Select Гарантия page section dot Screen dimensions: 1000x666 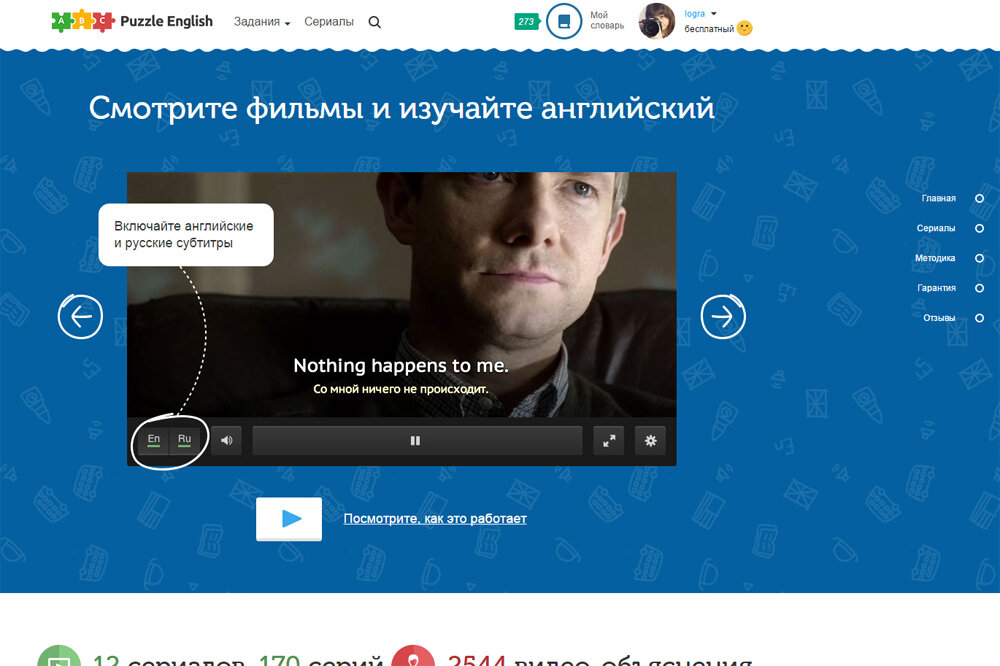click(980, 288)
